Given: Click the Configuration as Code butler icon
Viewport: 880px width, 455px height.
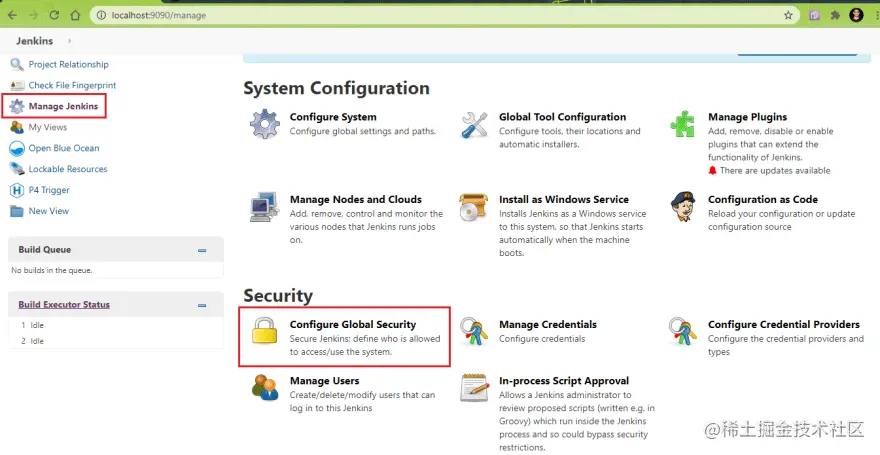Looking at the screenshot, I should [x=682, y=206].
